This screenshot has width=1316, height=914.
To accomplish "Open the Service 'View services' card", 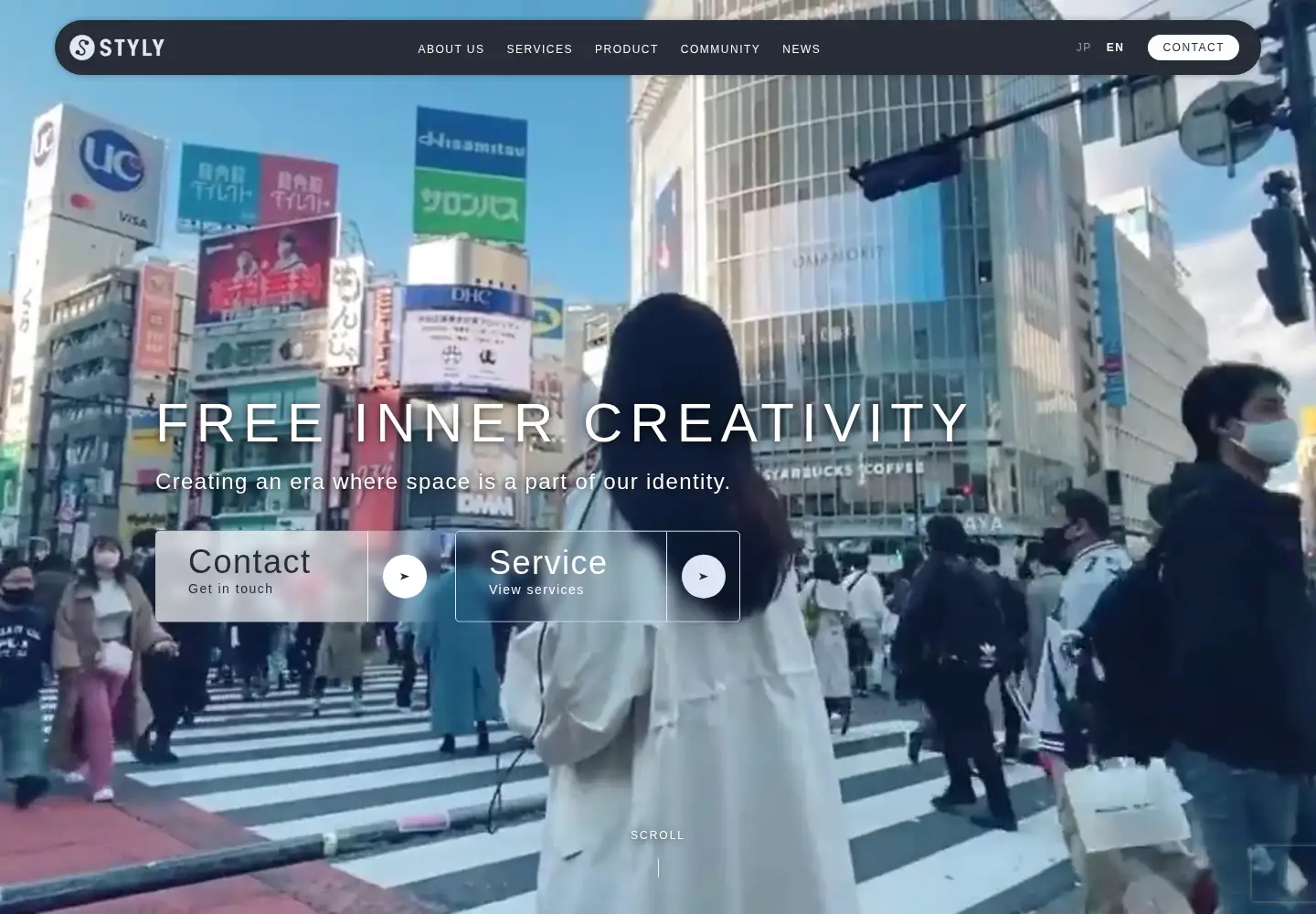I will pos(598,577).
